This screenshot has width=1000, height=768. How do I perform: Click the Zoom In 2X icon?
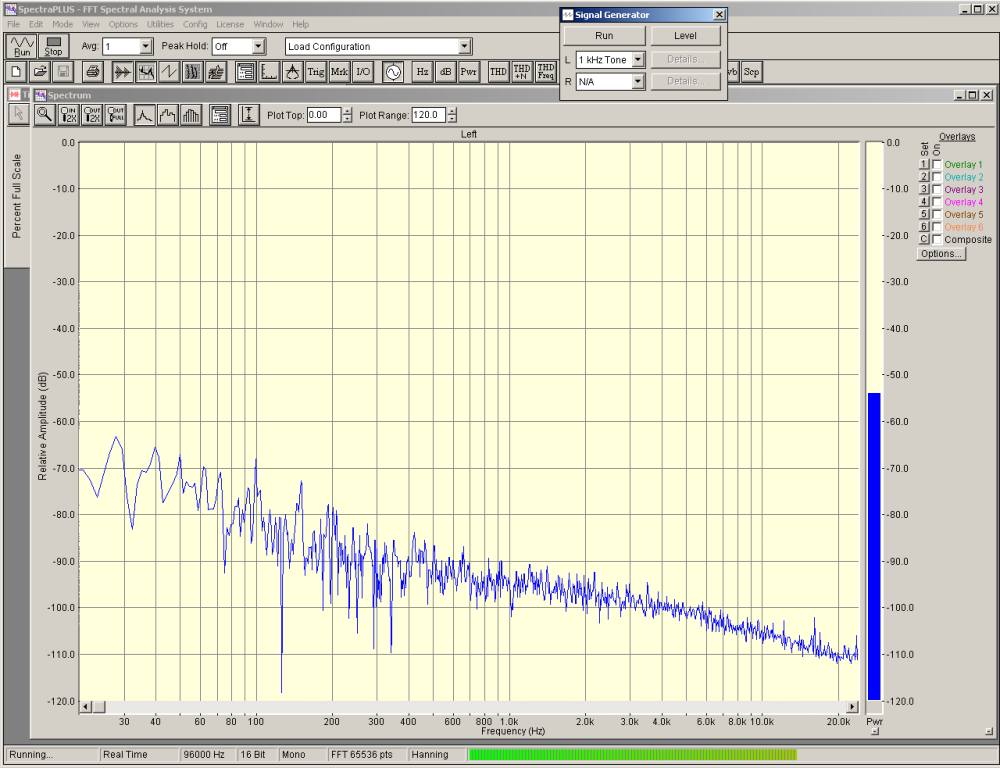69,115
